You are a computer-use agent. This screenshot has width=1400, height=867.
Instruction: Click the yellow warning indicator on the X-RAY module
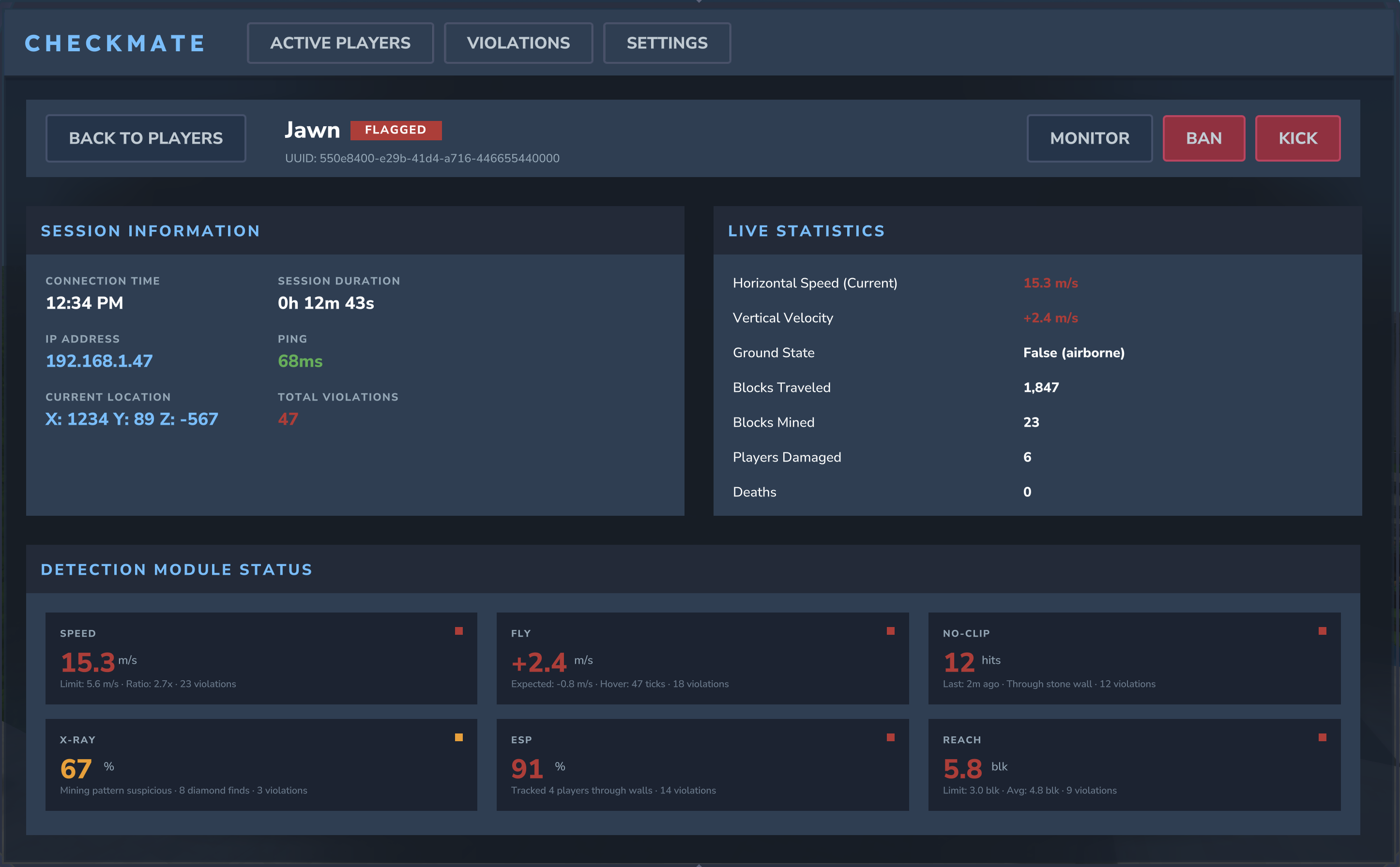(x=459, y=737)
